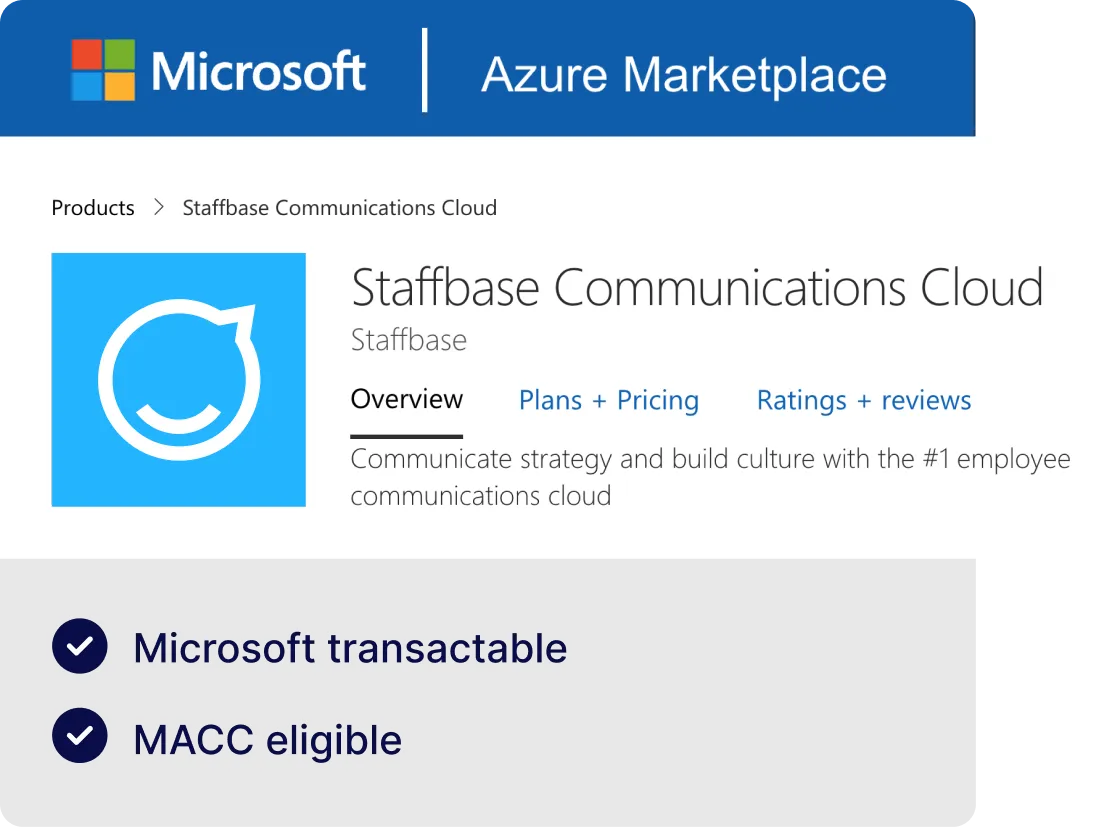1110x827 pixels.
Task: Click the dark checkmark beside Microsoft transactable
Action: (80, 647)
